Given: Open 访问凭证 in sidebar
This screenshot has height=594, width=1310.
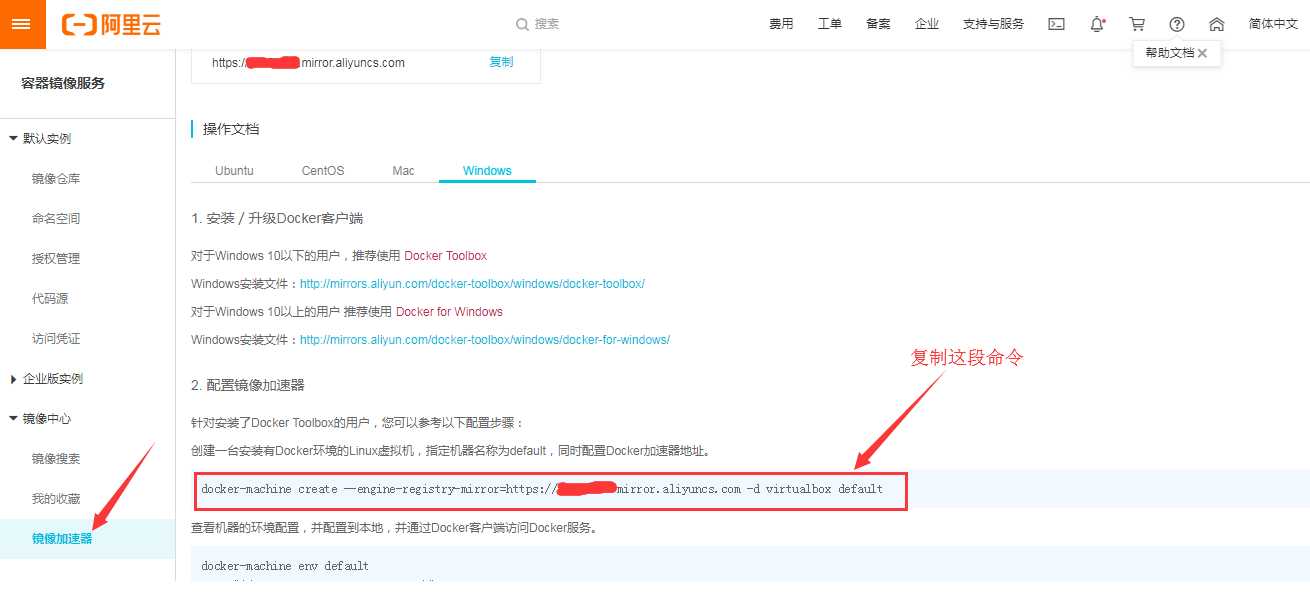Looking at the screenshot, I should click(x=56, y=338).
